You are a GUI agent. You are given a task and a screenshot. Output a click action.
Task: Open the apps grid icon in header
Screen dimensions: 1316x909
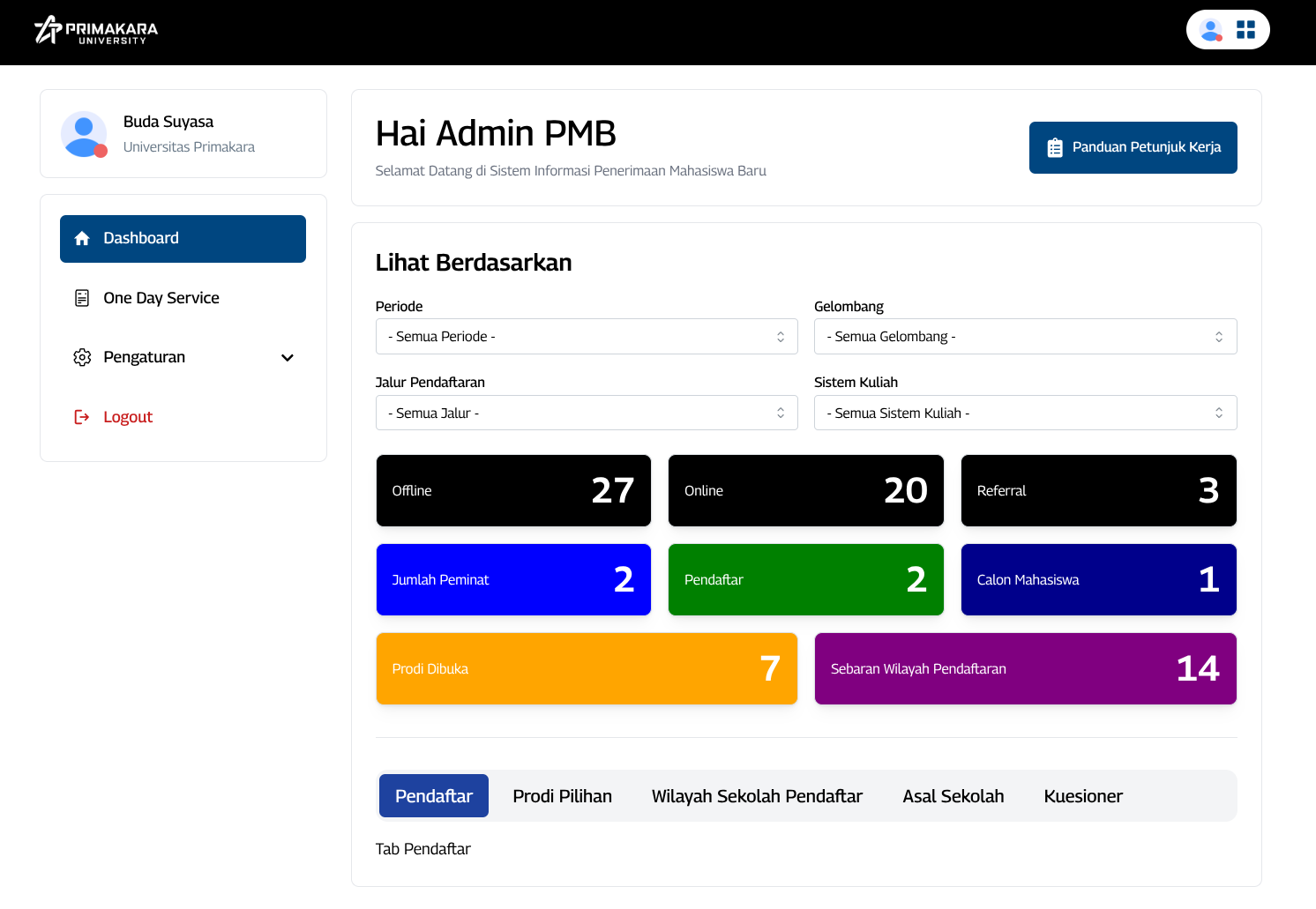[1245, 30]
